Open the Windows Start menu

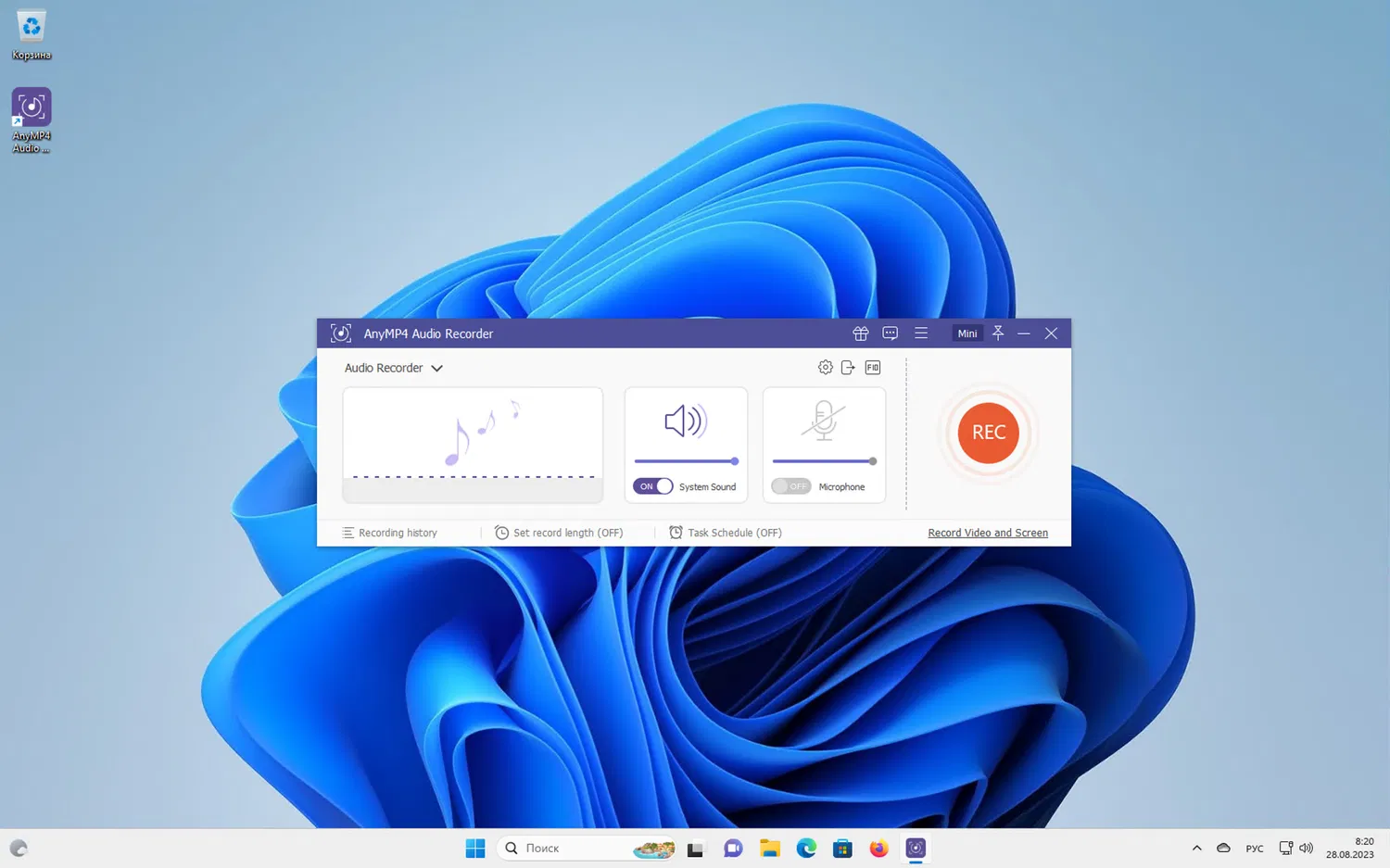pyautogui.click(x=475, y=849)
